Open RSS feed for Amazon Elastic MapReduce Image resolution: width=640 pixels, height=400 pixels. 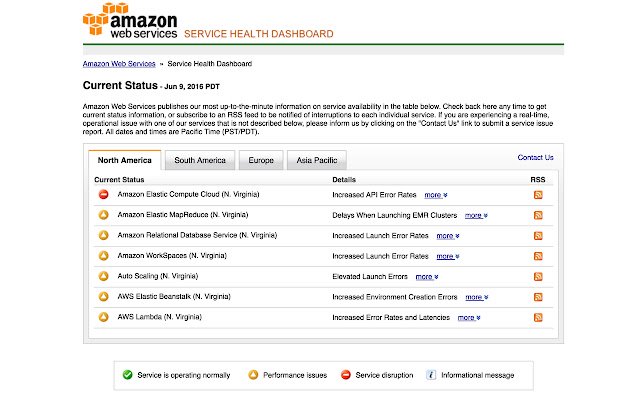tap(538, 215)
